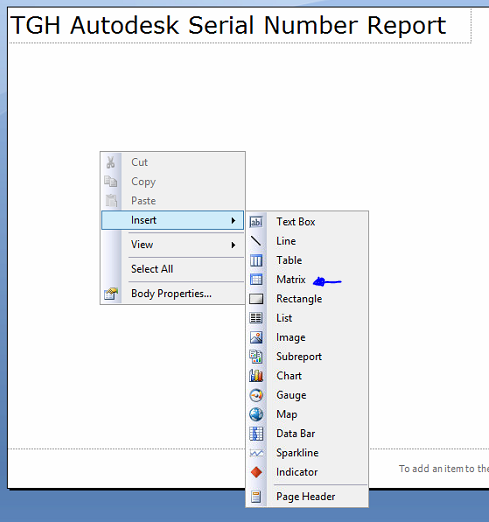This screenshot has width=489, height=522.
Task: Expand the Insert submenu arrow
Action: [x=233, y=220]
